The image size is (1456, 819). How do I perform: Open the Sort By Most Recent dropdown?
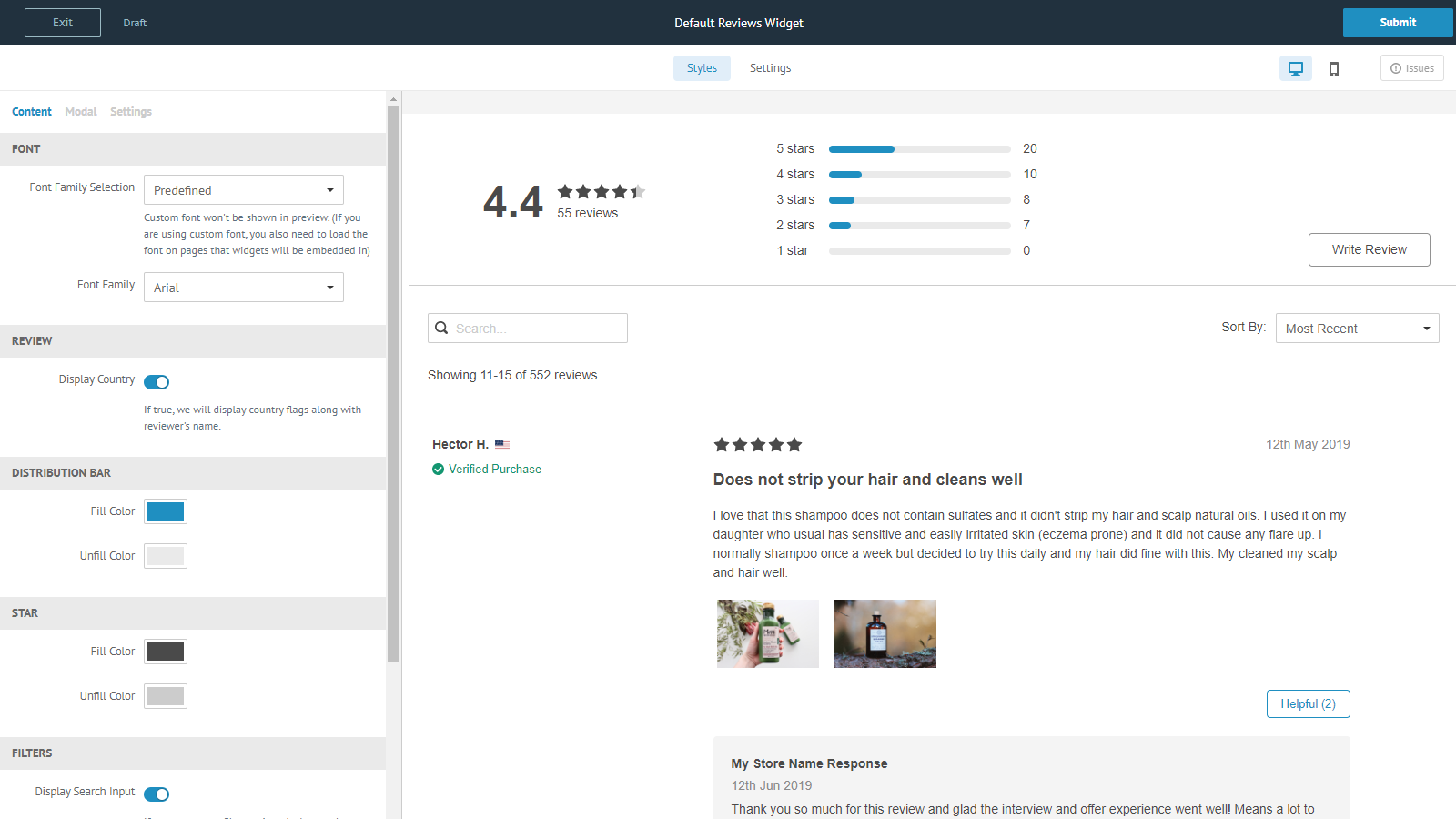pos(1357,329)
